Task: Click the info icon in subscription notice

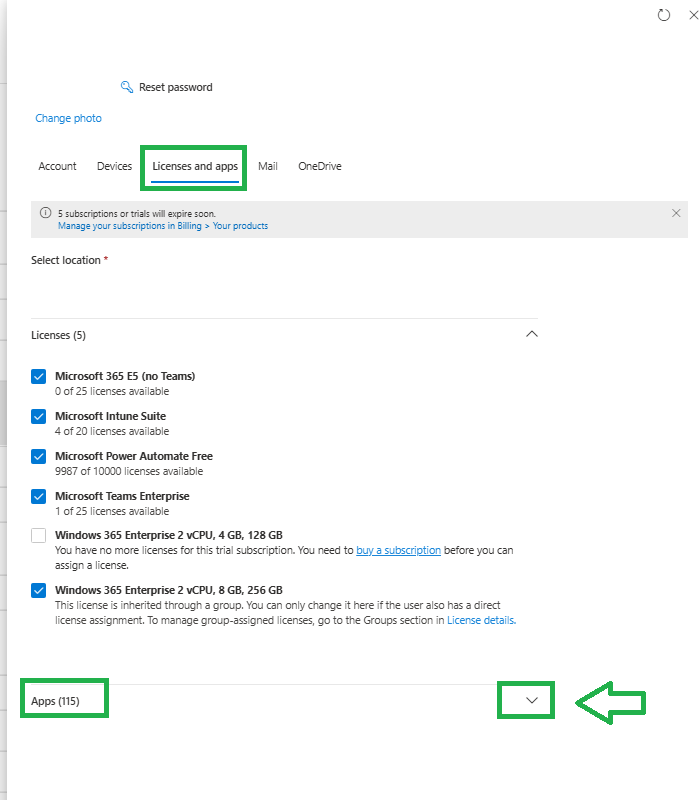Action: point(45,213)
